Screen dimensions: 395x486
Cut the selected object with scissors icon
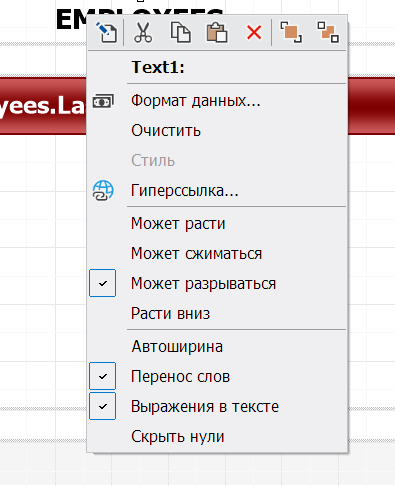(x=143, y=32)
